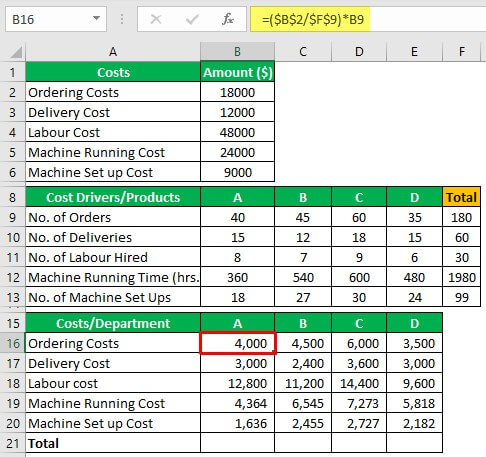Select the cell with value 14,400
This screenshot has height=457, width=486.
[x=359, y=383]
